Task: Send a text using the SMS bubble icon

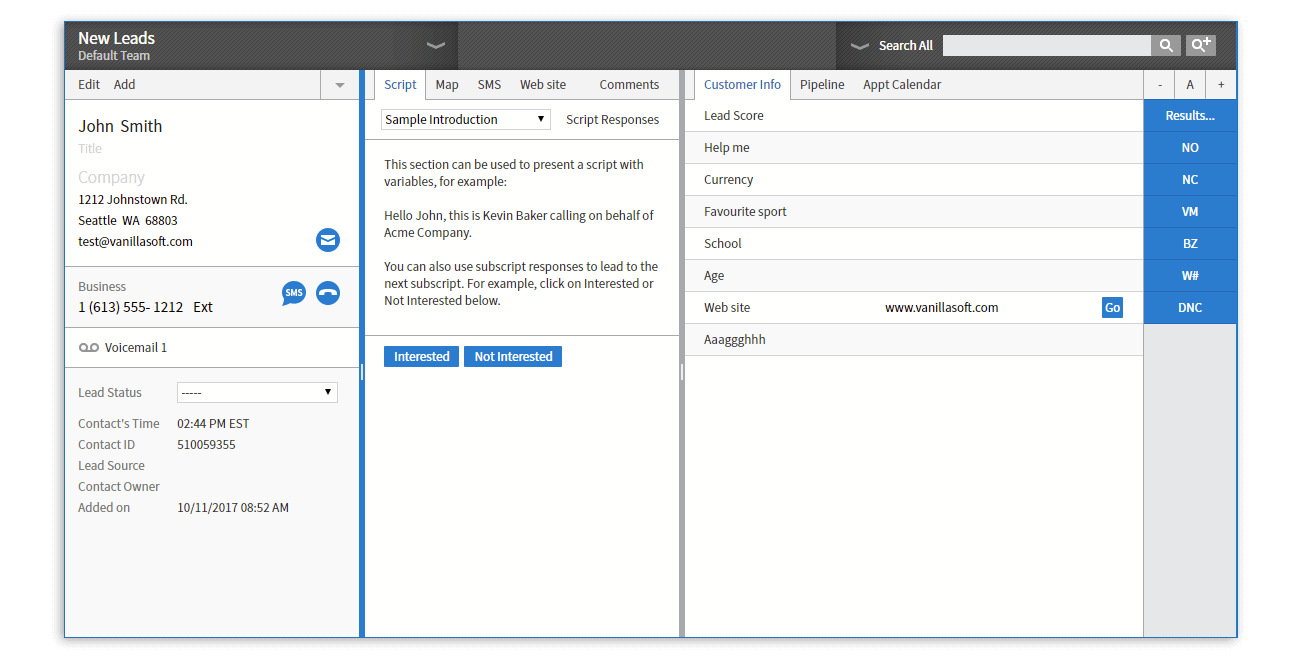Action: [293, 293]
